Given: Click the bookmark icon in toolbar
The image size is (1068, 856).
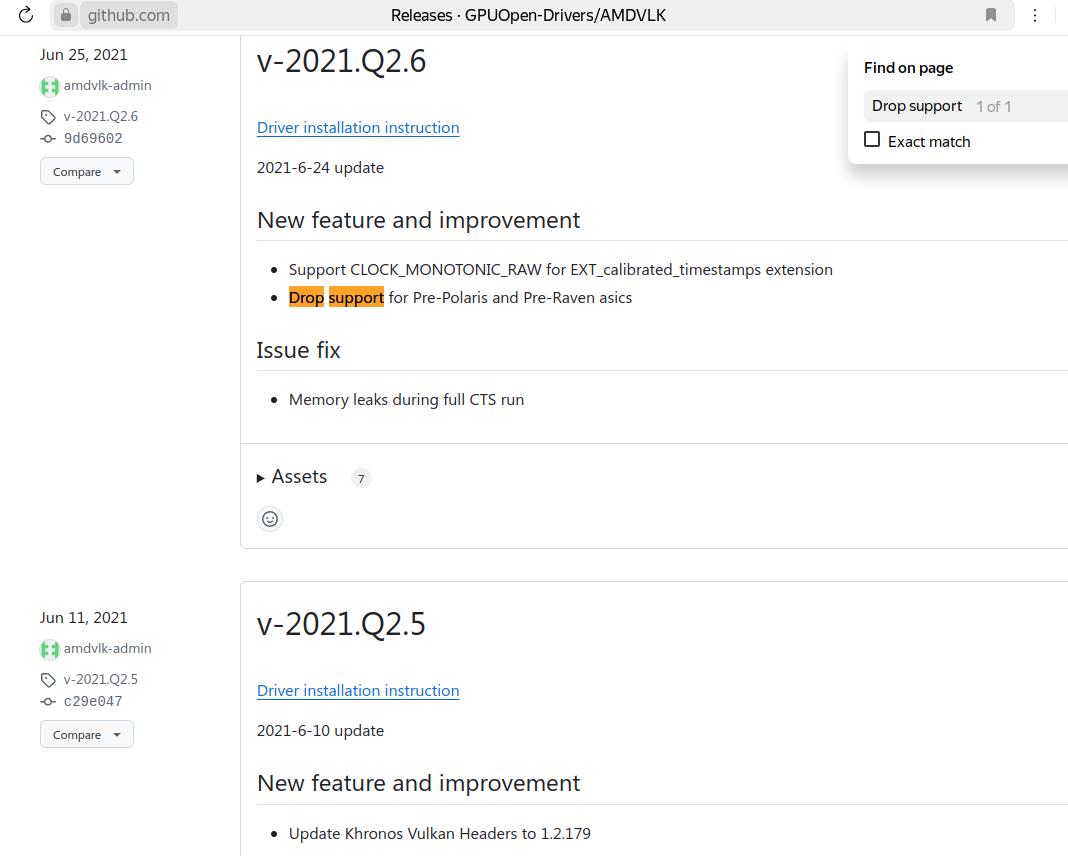Looking at the screenshot, I should (x=991, y=15).
